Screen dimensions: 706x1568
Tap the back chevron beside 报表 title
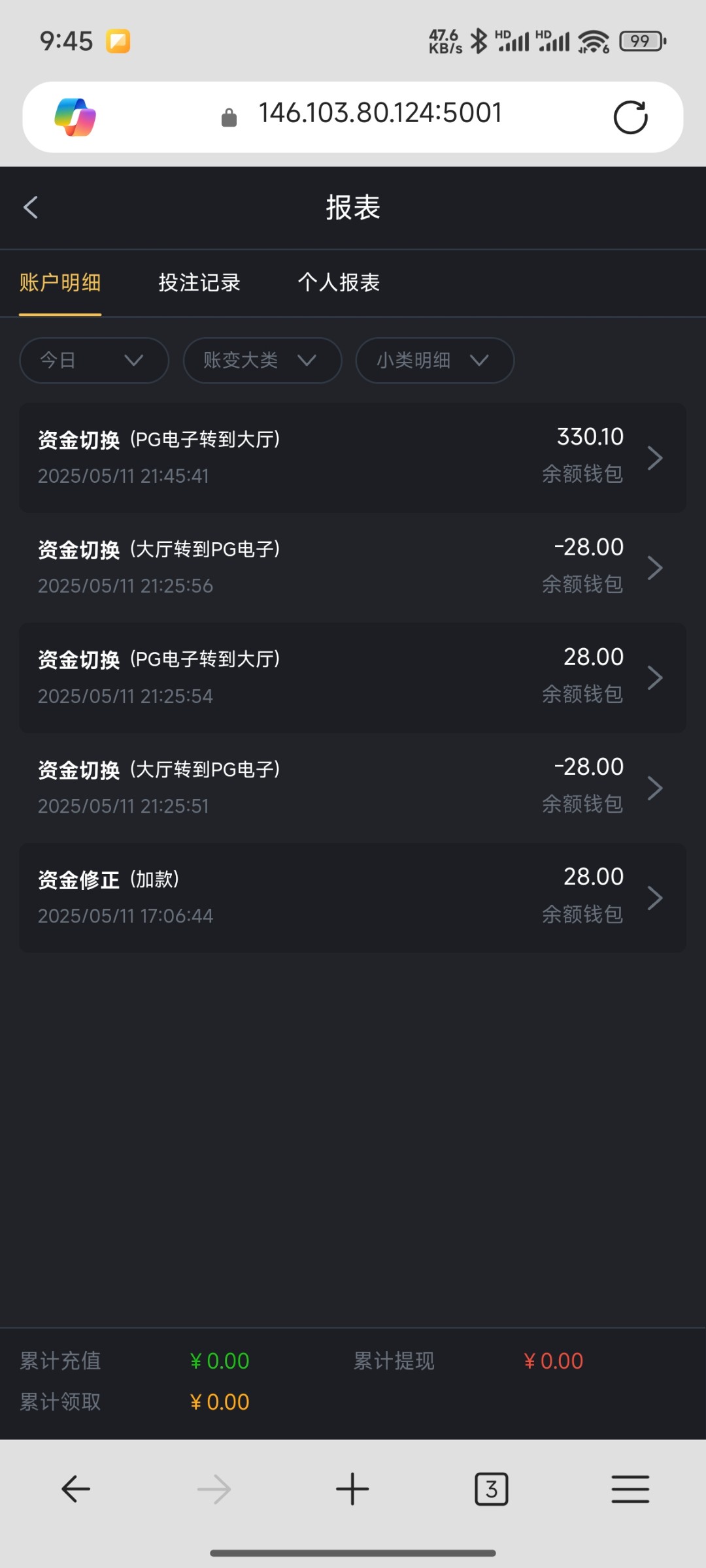pyautogui.click(x=31, y=208)
